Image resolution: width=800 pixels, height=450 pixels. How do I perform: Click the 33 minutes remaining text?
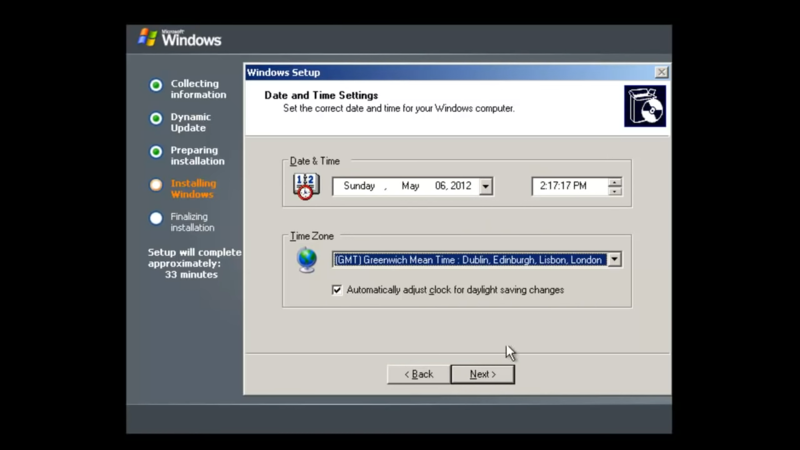pyautogui.click(x=191, y=274)
